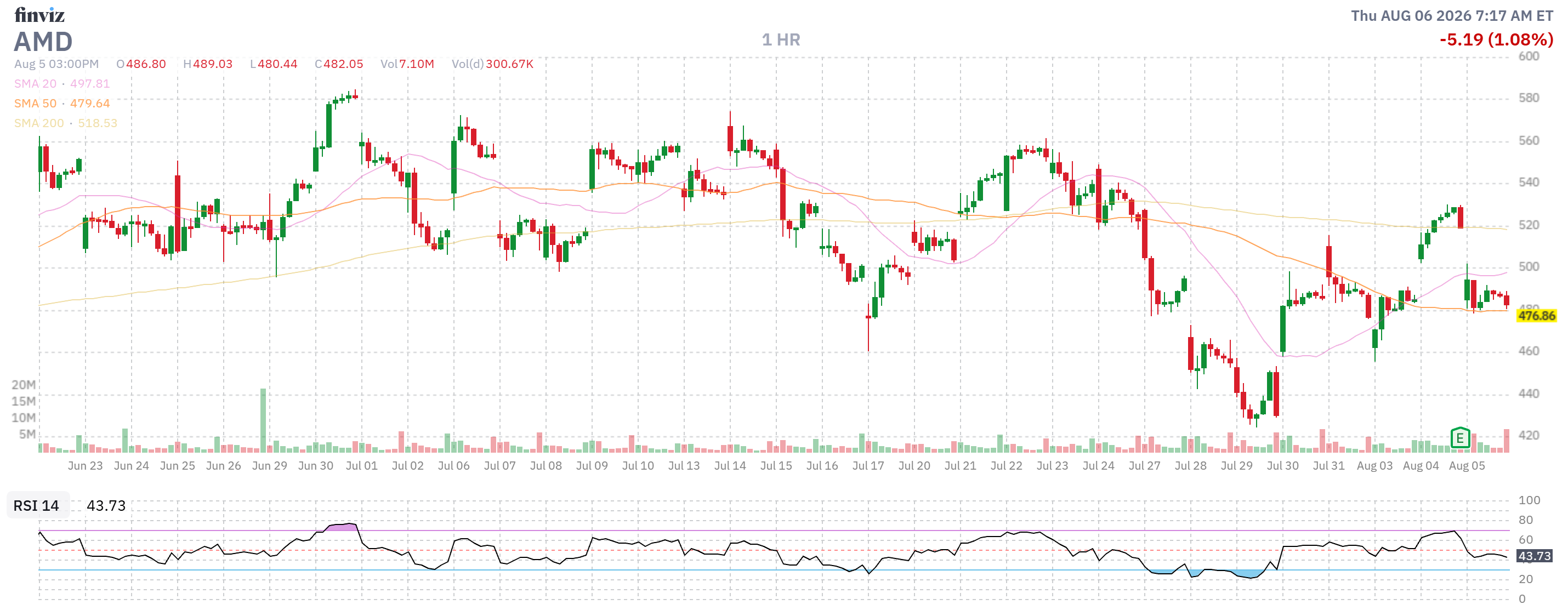Image resolution: width=1568 pixels, height=616 pixels.
Task: Click the Jul 30 date label
Action: [1282, 466]
